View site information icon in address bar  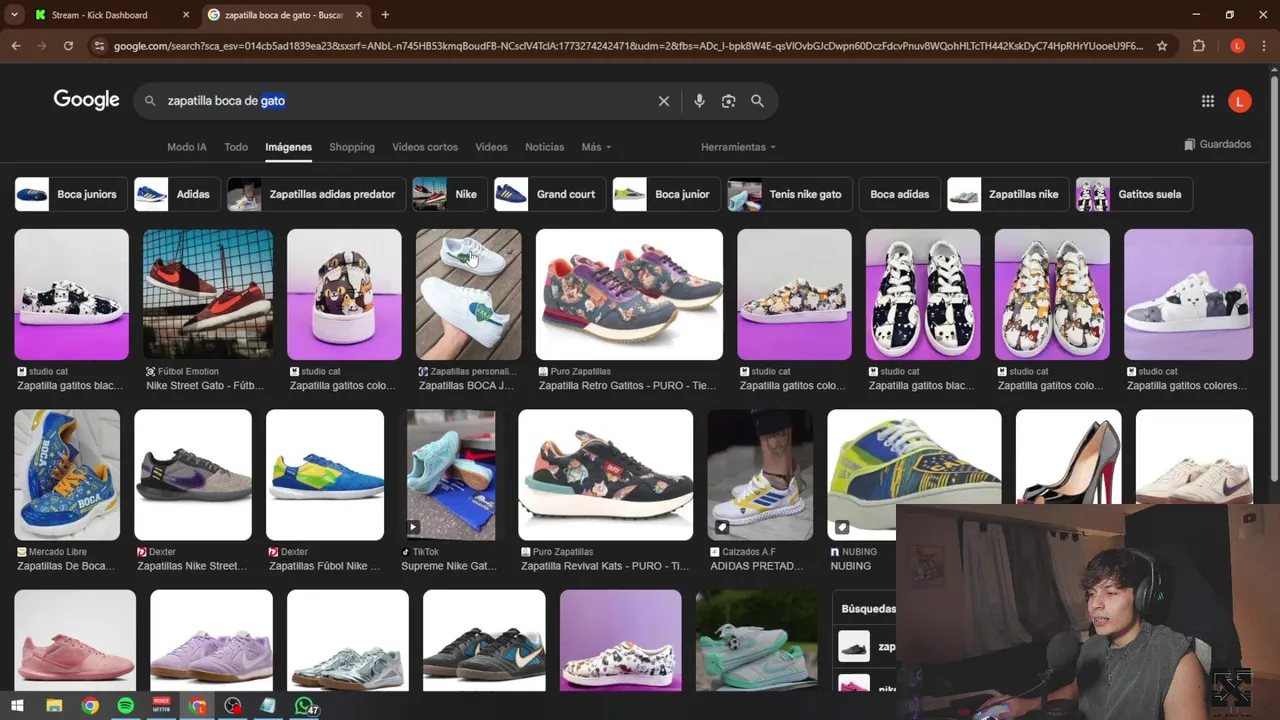point(98,46)
